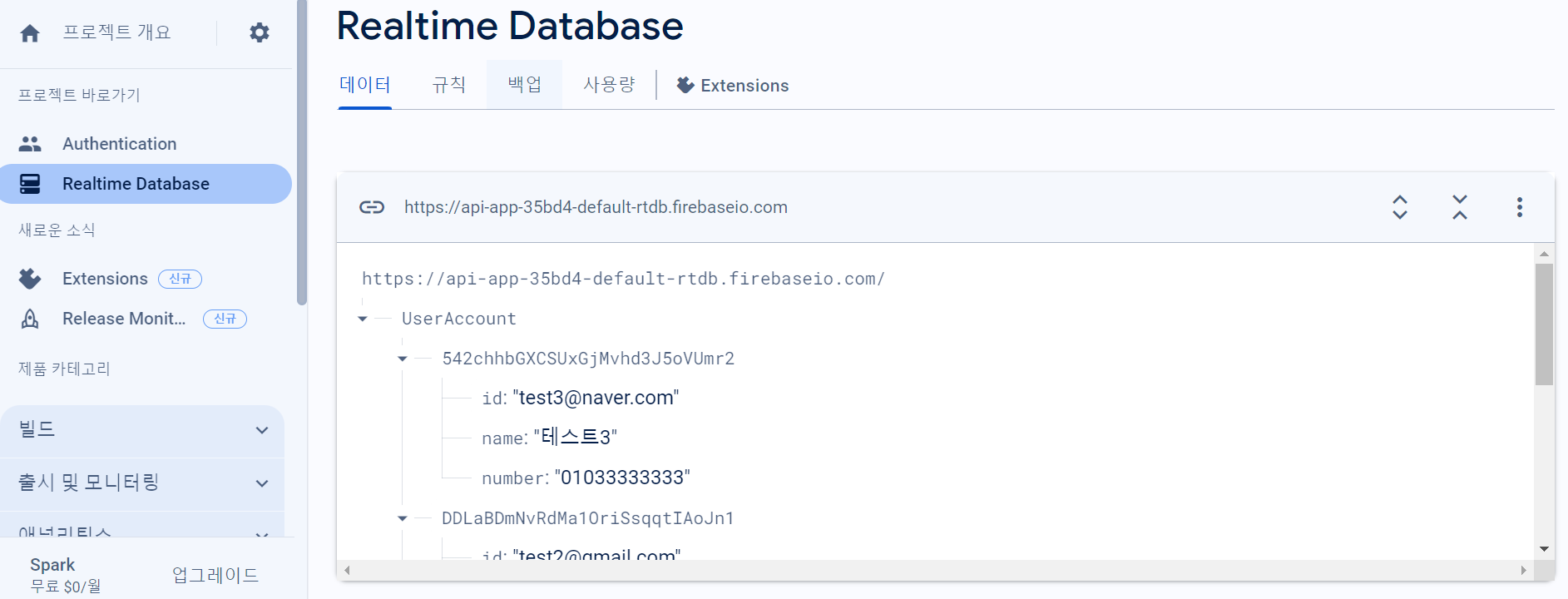Switch to the 데이터 tab
The image size is (1568, 599).
(x=365, y=85)
